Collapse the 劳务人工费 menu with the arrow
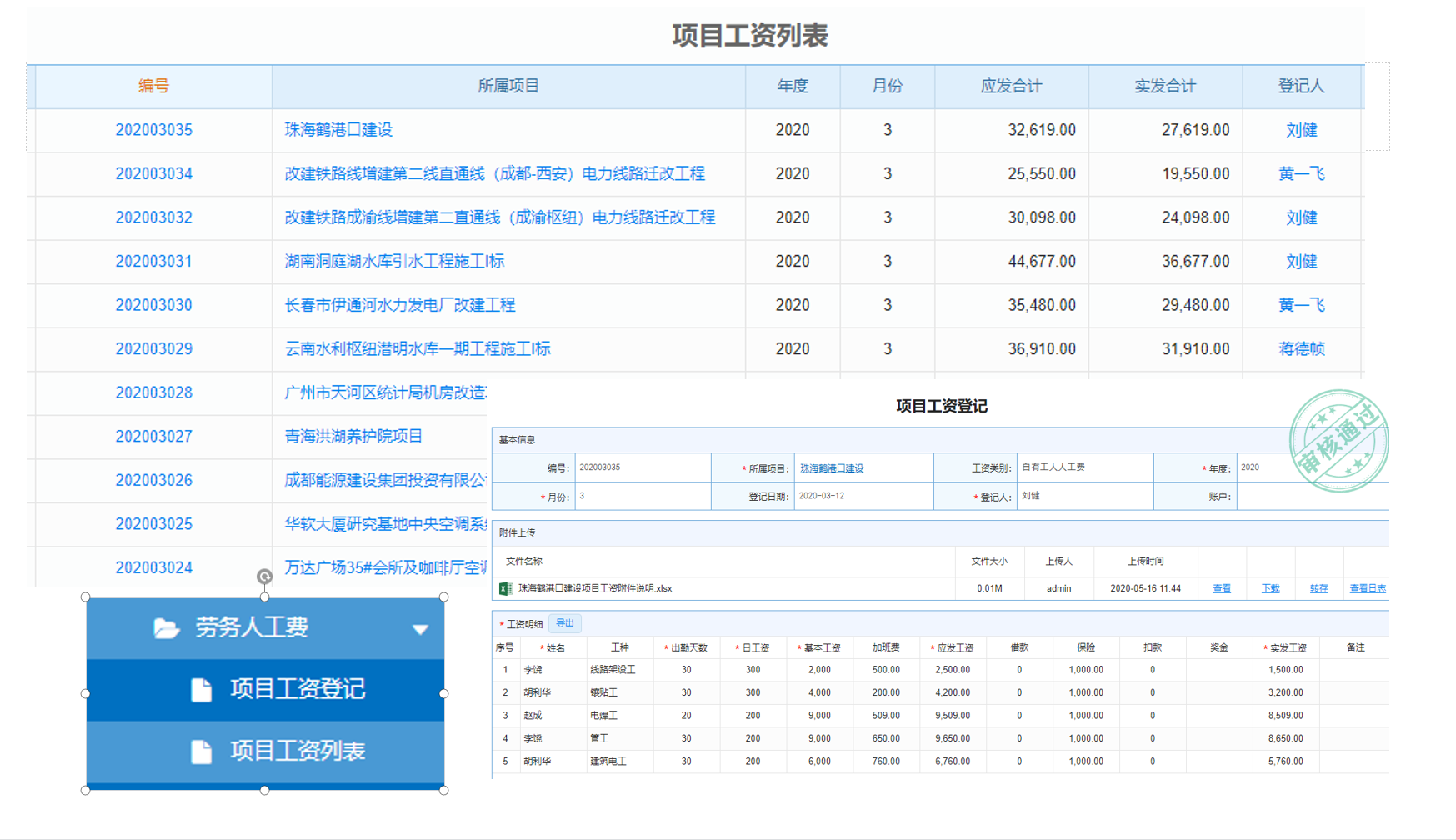 420,629
